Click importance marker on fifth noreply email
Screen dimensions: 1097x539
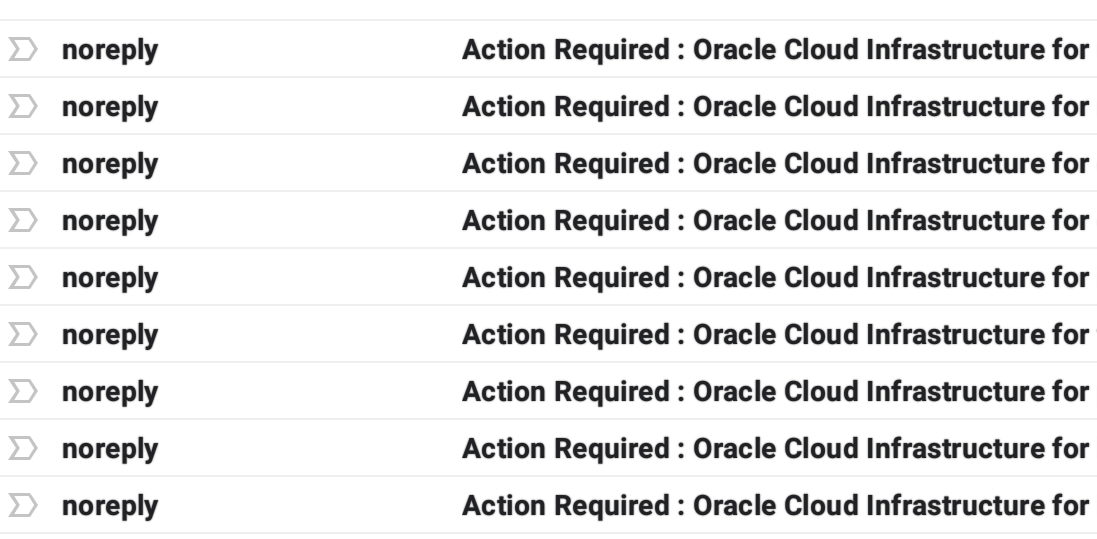(x=22, y=278)
